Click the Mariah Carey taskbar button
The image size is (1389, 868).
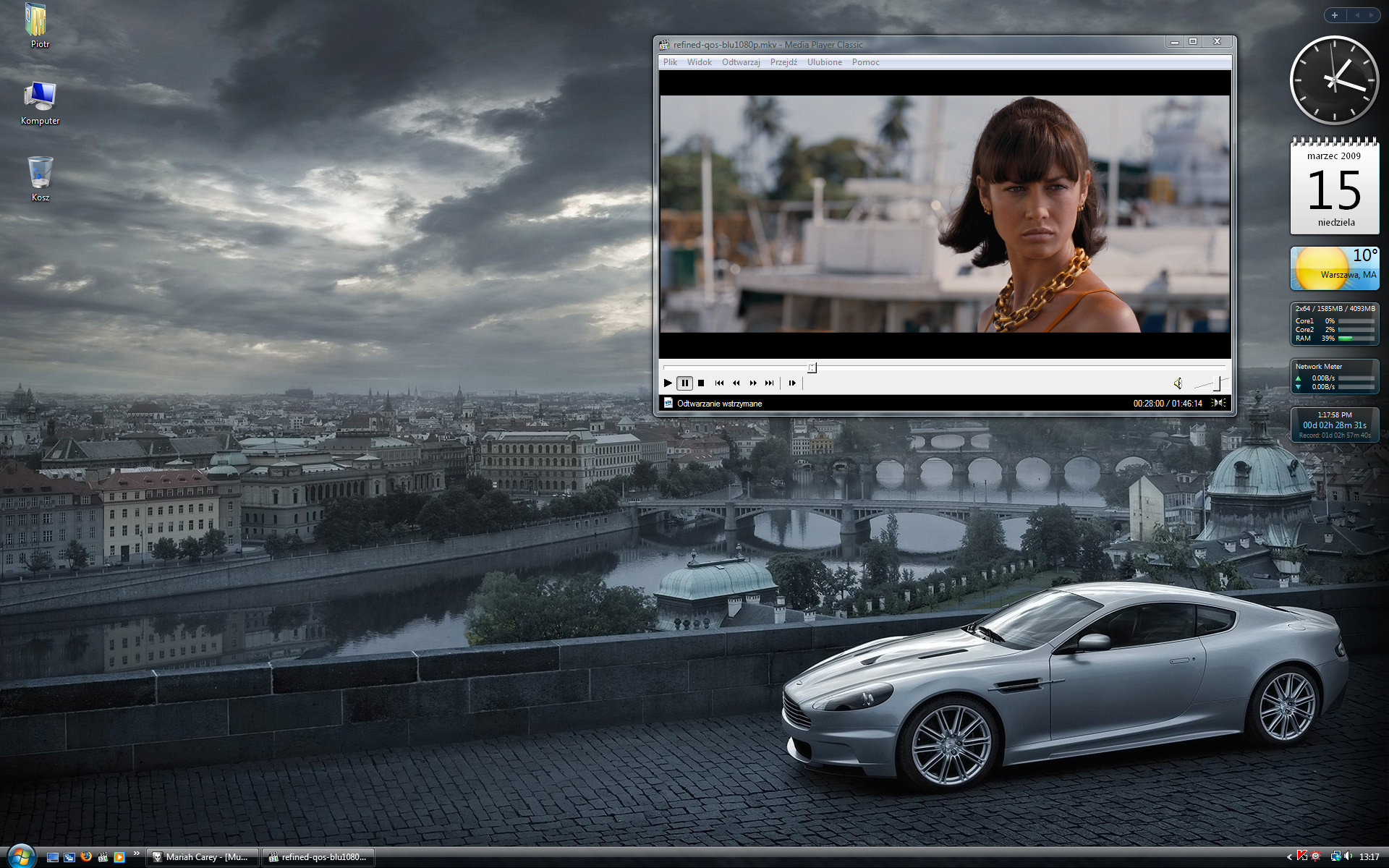200,857
